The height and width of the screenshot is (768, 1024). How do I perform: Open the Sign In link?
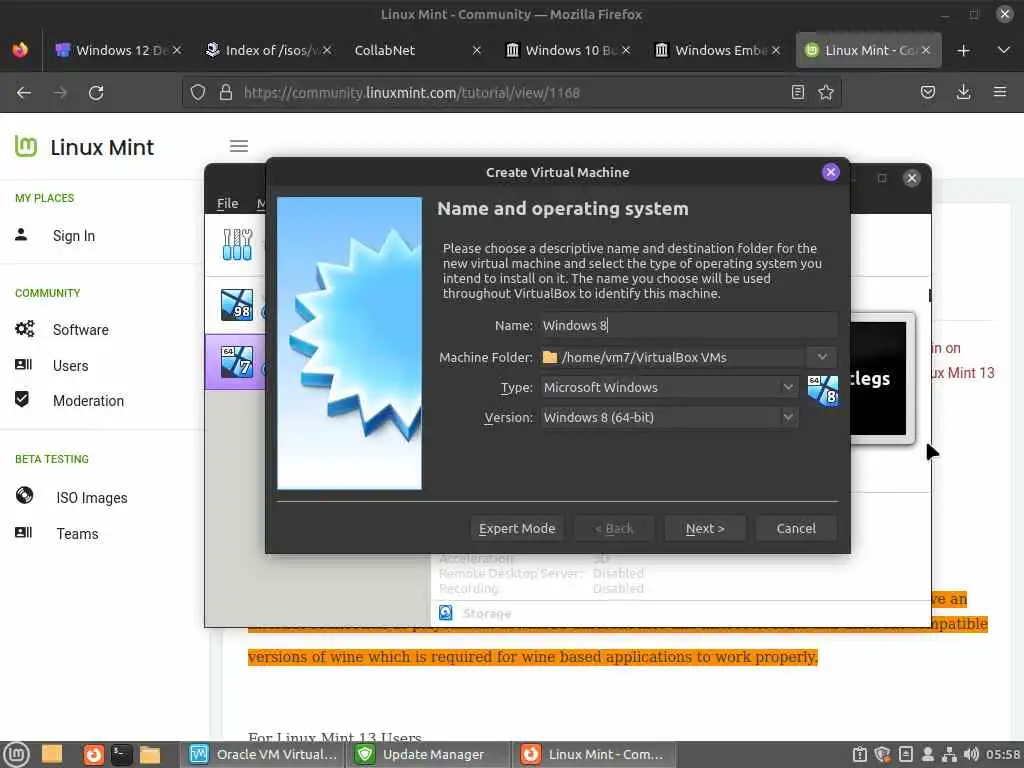[x=74, y=236]
